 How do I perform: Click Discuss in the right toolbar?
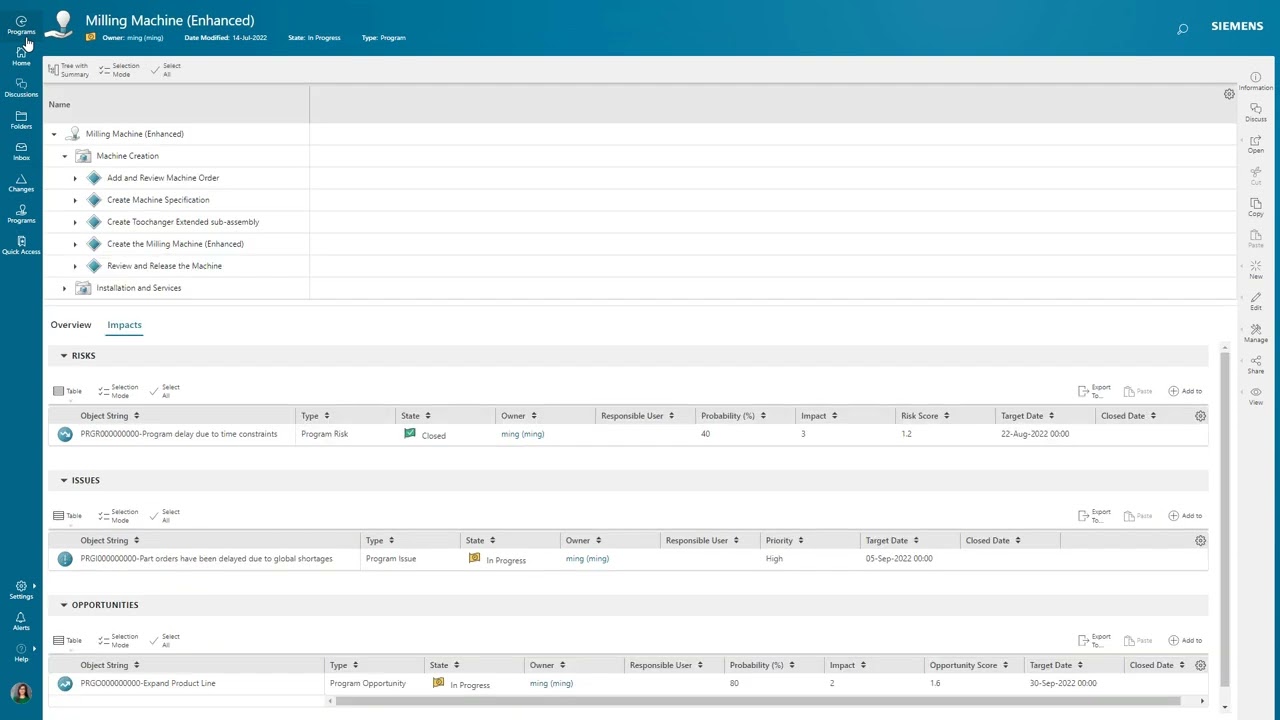coord(1256,112)
